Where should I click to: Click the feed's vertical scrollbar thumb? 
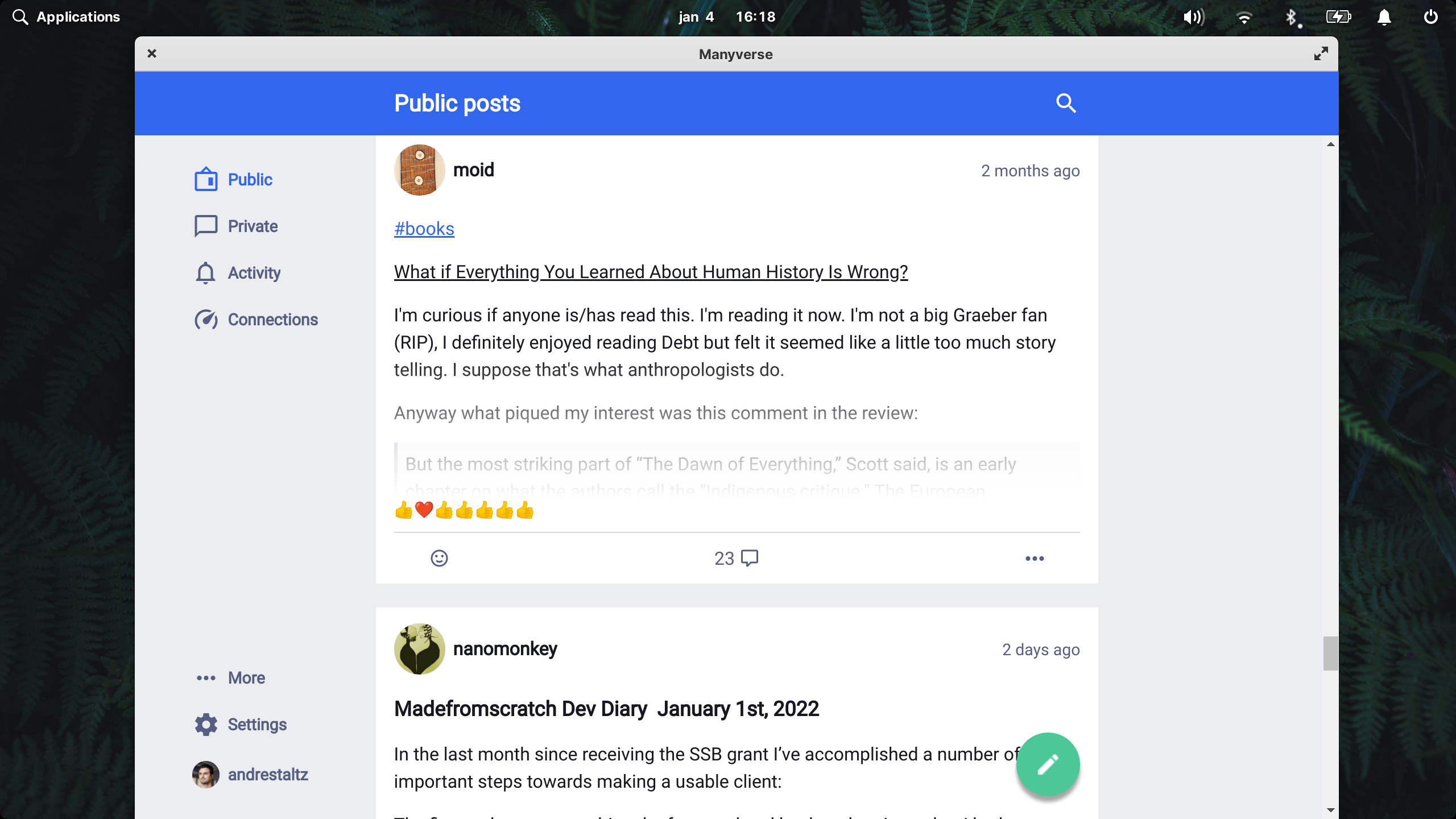[1330, 653]
